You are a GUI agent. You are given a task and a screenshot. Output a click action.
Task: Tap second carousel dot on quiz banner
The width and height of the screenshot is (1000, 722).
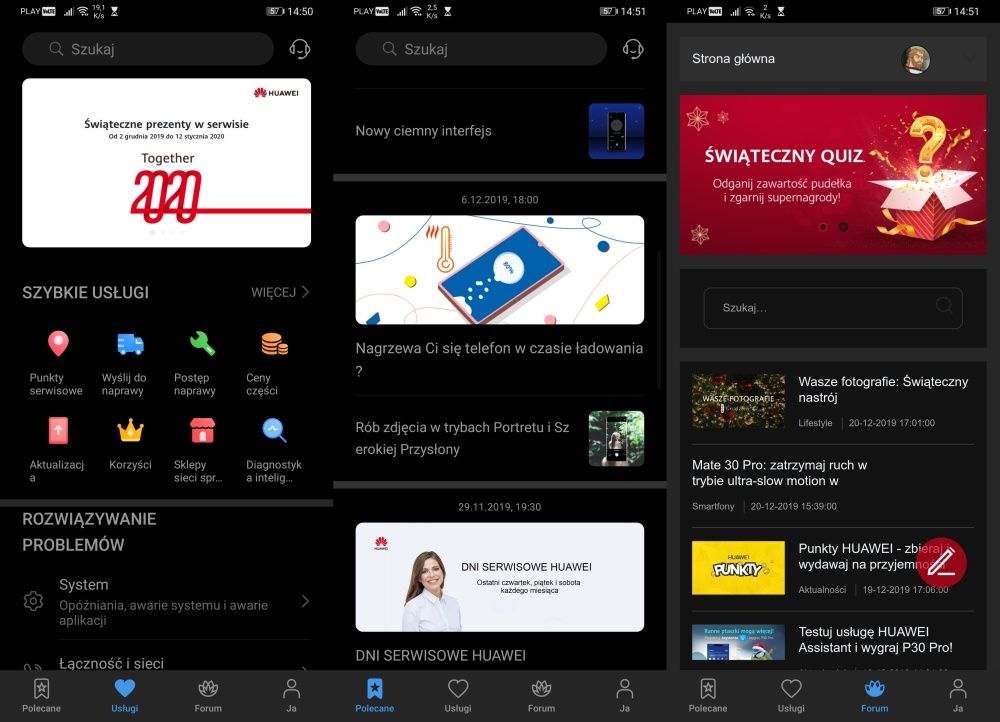843,226
